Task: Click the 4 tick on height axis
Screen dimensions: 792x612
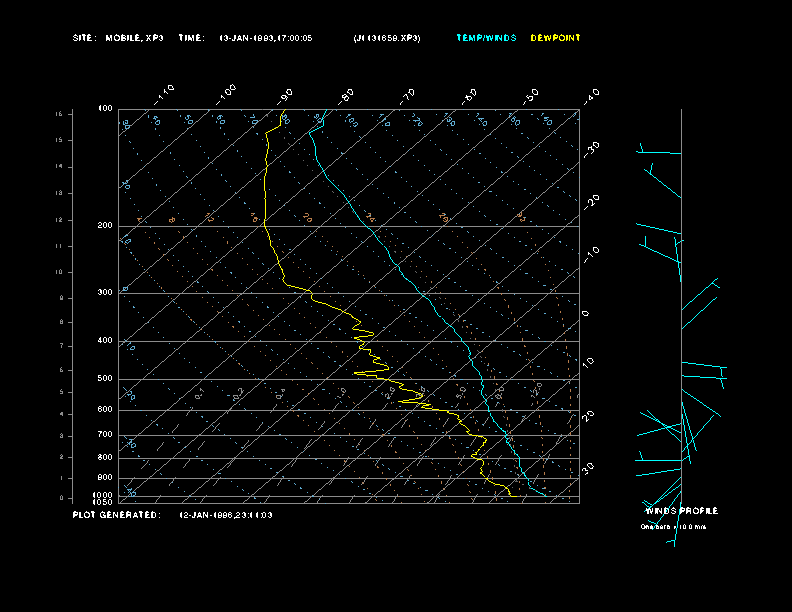Action: tap(62, 415)
